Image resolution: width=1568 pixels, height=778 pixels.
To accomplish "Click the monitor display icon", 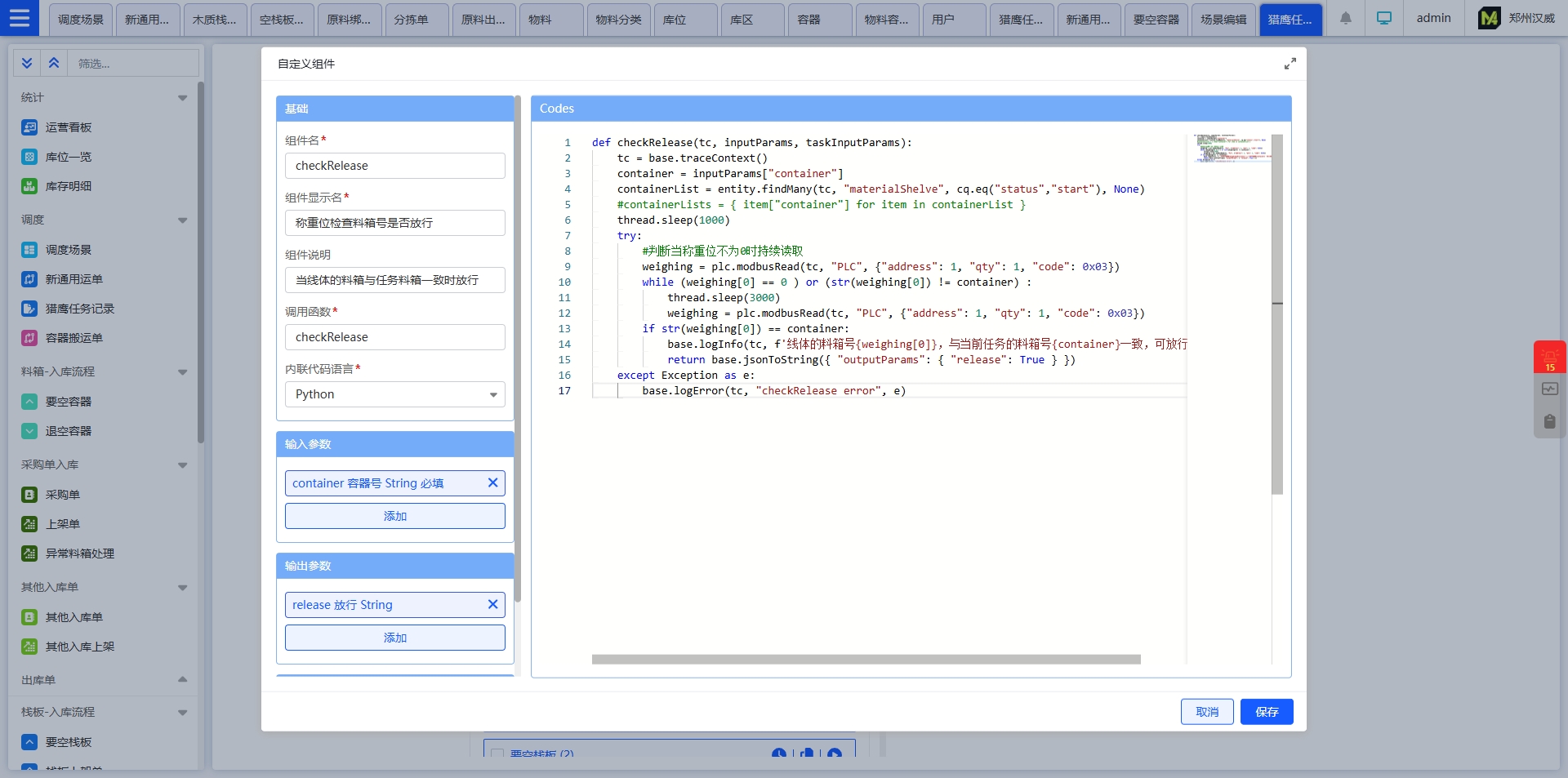I will 1383,18.
